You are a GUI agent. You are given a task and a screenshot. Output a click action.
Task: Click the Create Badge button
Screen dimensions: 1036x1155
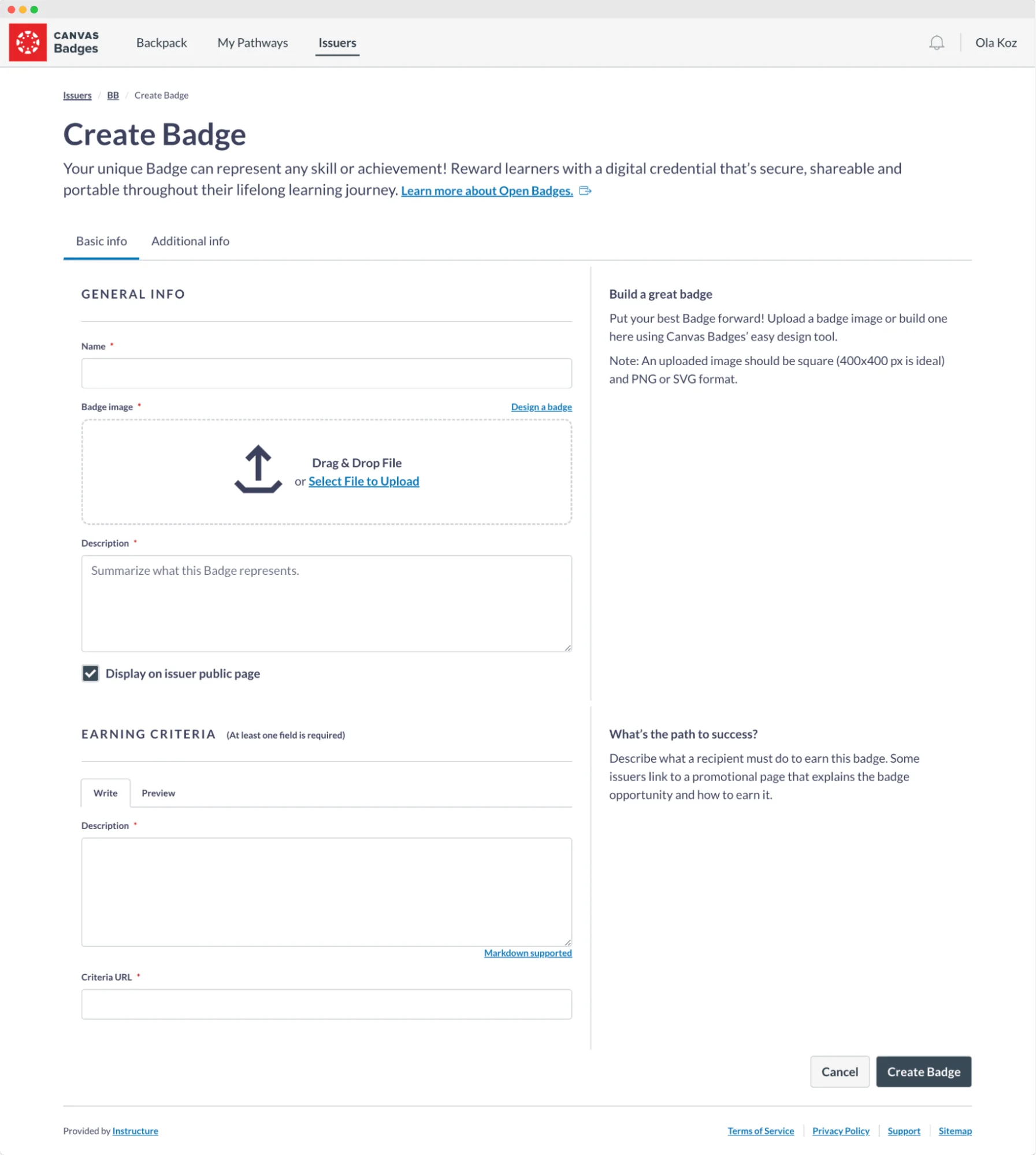pyautogui.click(x=923, y=1071)
